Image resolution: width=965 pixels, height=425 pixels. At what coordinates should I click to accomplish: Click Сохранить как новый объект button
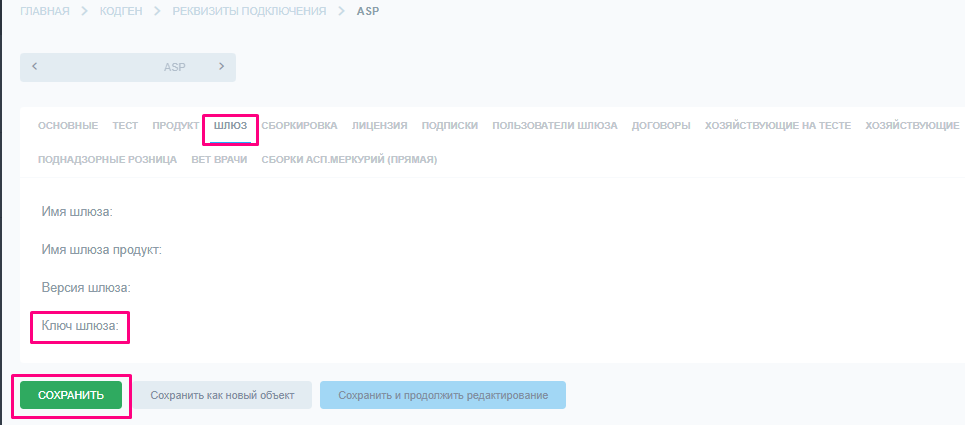pyautogui.click(x=222, y=395)
